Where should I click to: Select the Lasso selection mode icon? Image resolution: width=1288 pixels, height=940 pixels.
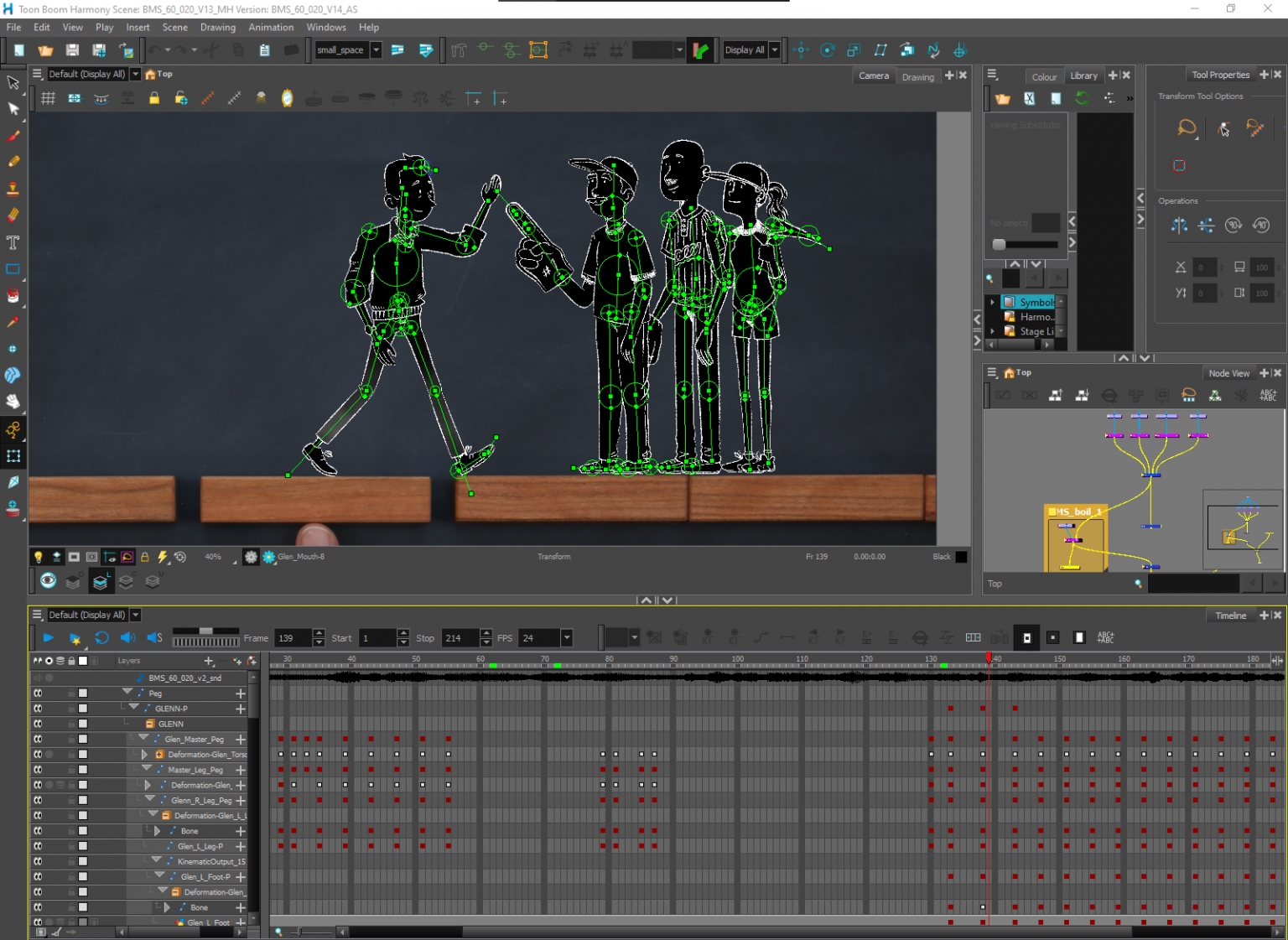1187,127
